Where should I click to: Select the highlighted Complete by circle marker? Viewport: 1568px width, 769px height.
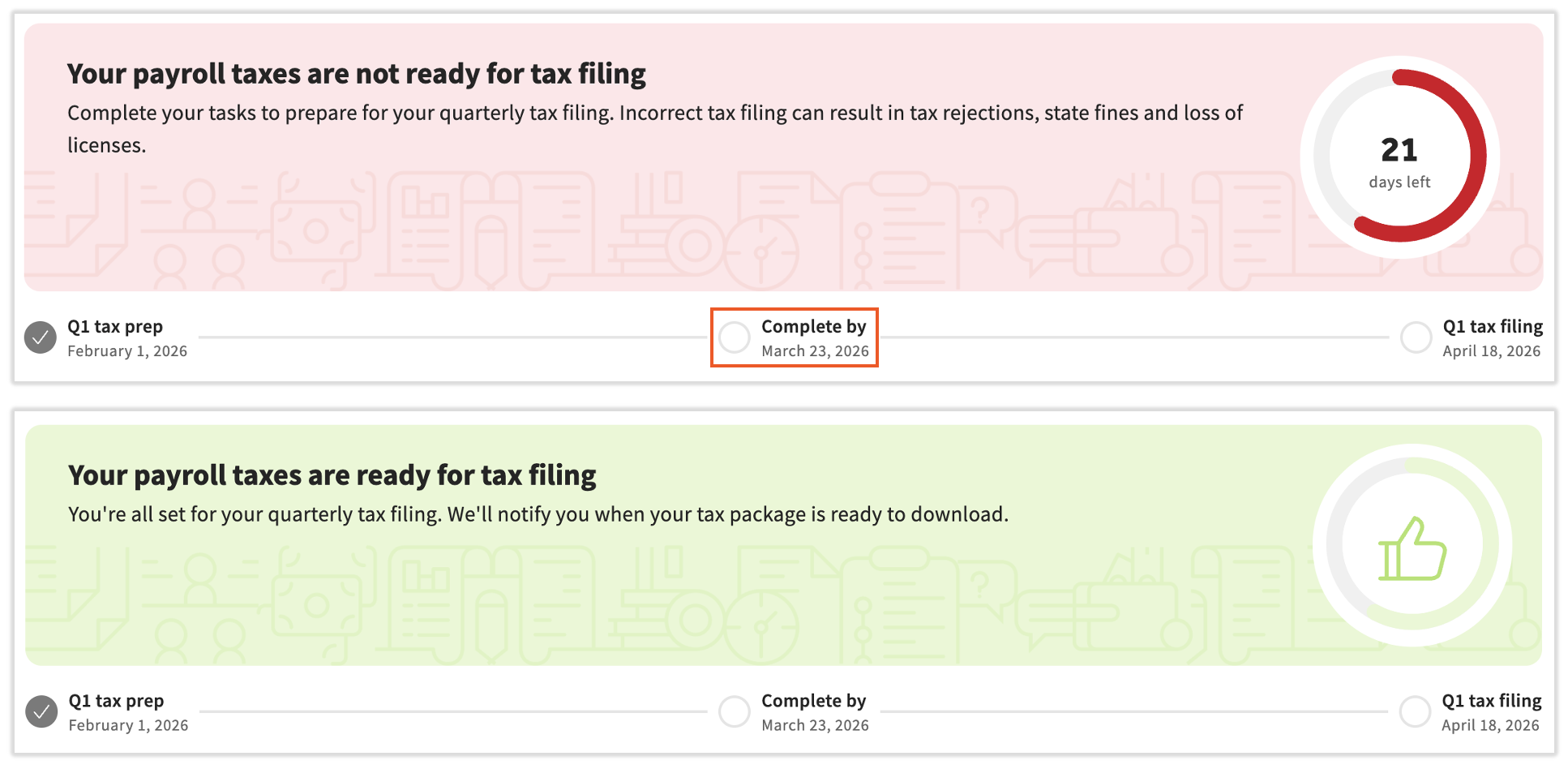(x=735, y=337)
